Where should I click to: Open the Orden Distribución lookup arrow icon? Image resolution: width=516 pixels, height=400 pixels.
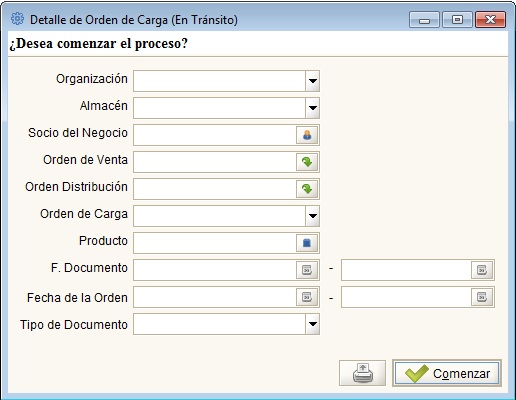[307, 189]
